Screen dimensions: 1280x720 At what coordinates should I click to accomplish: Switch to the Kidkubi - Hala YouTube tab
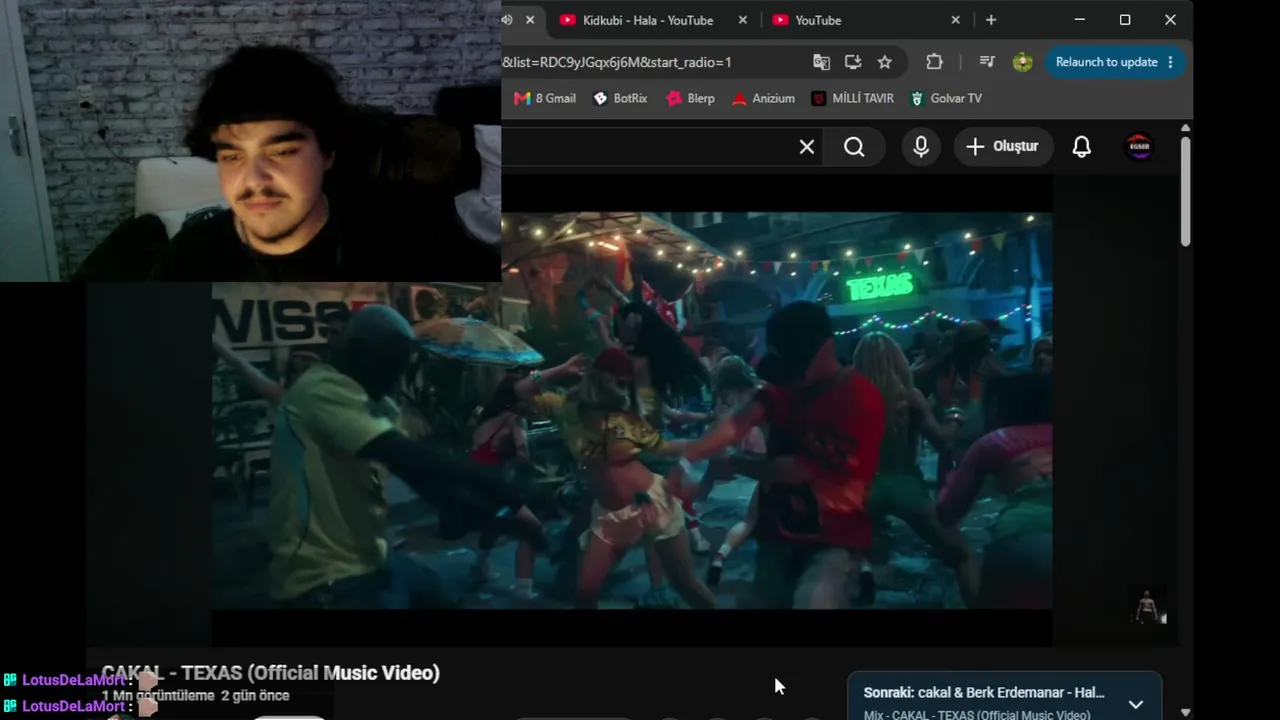coord(649,20)
